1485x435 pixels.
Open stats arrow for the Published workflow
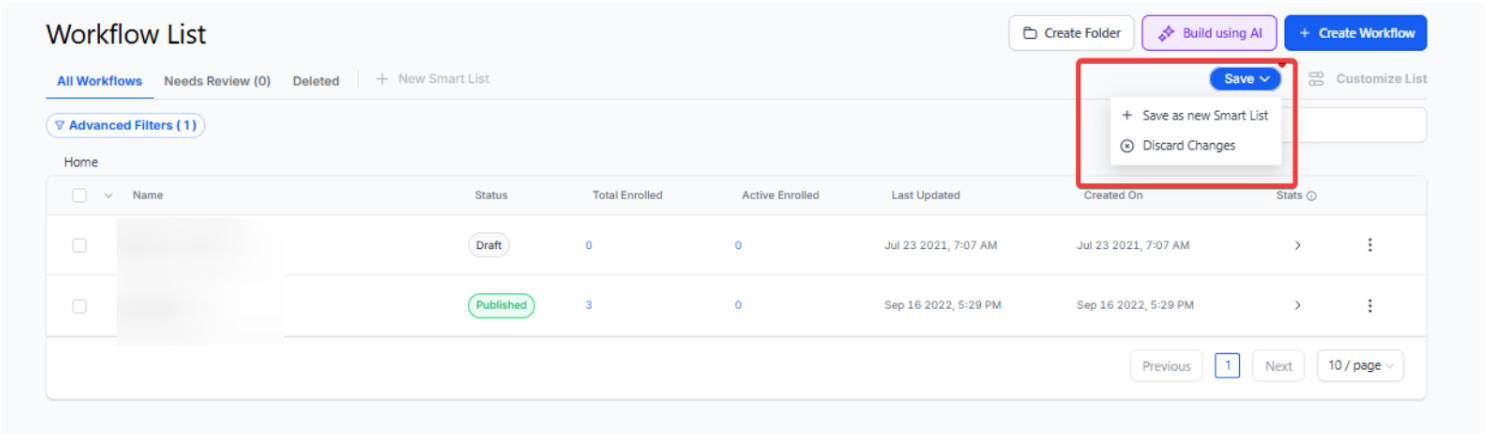click(x=1297, y=306)
